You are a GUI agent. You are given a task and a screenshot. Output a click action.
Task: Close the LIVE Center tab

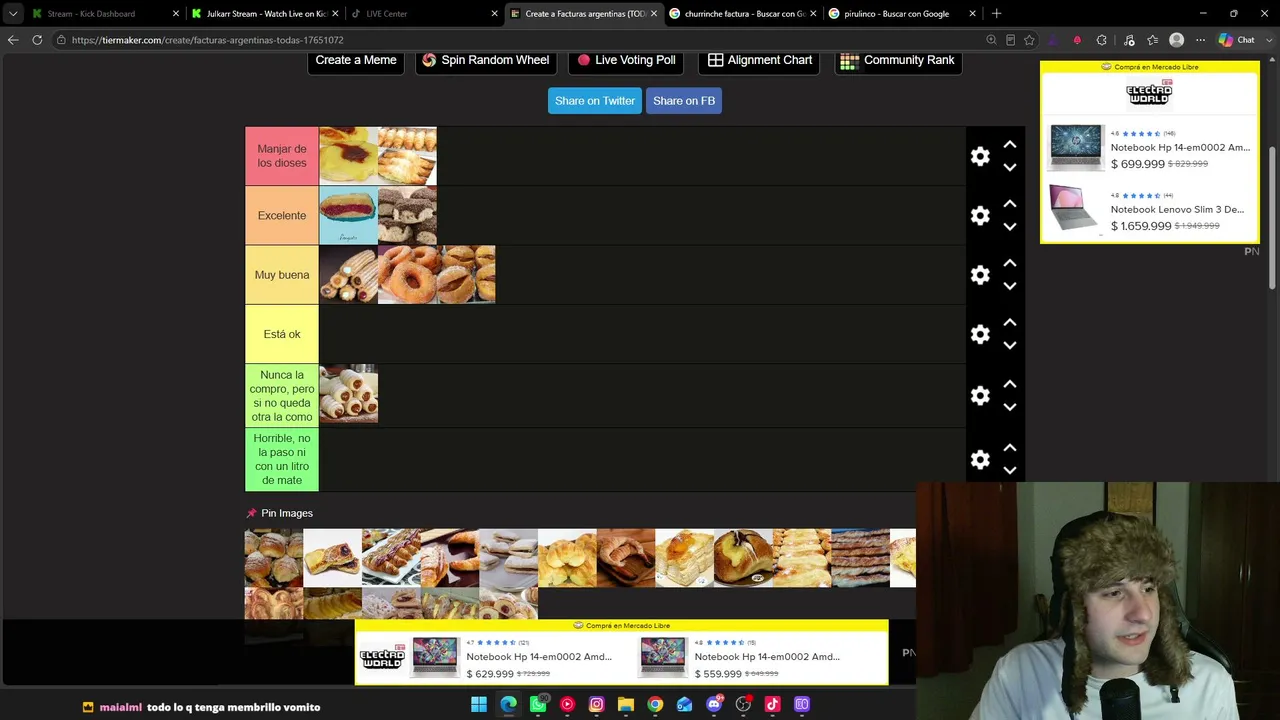pyautogui.click(x=494, y=14)
